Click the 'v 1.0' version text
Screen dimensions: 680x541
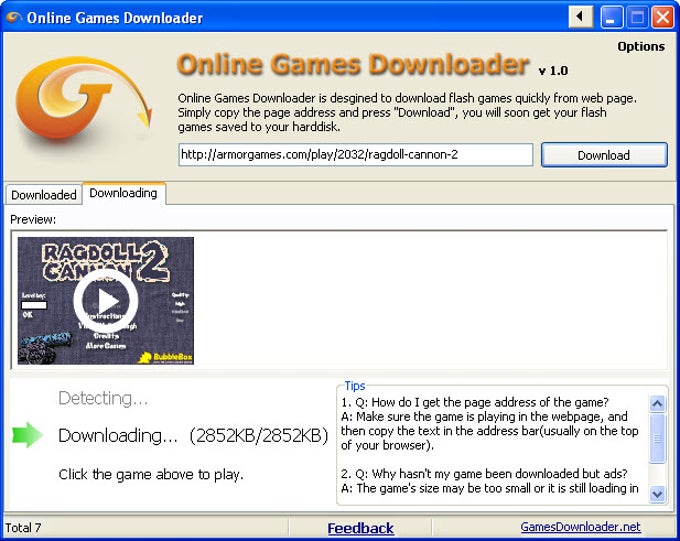(553, 70)
